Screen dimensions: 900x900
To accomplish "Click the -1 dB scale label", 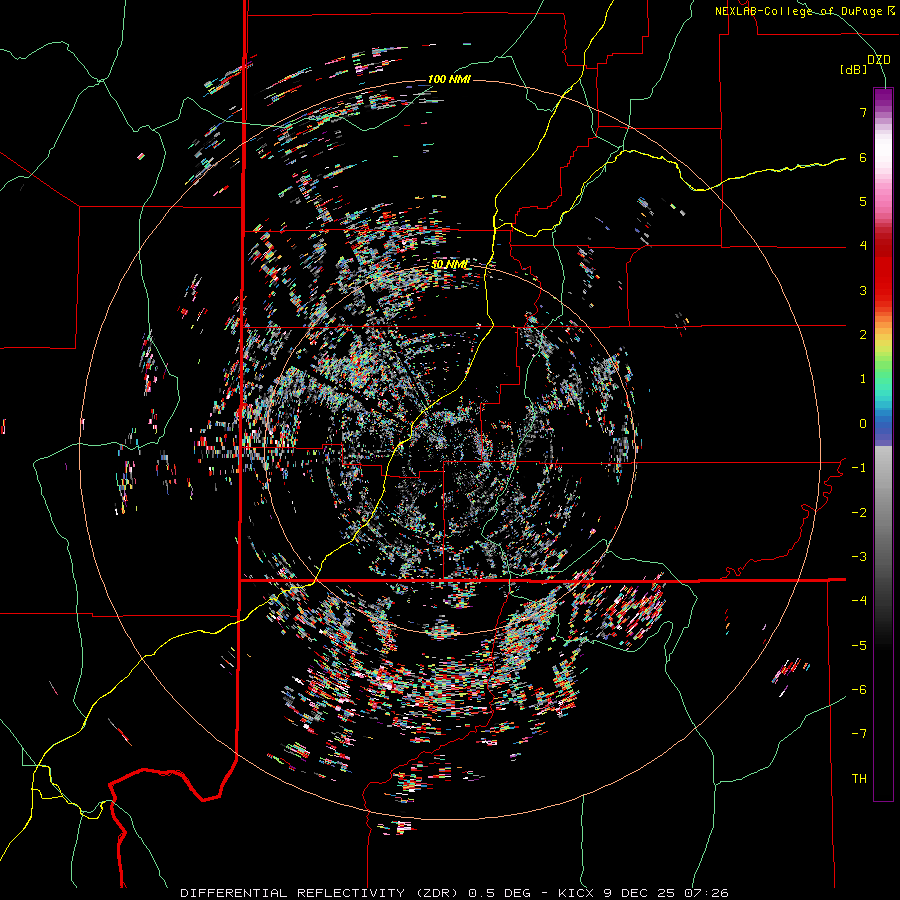I will click(859, 468).
